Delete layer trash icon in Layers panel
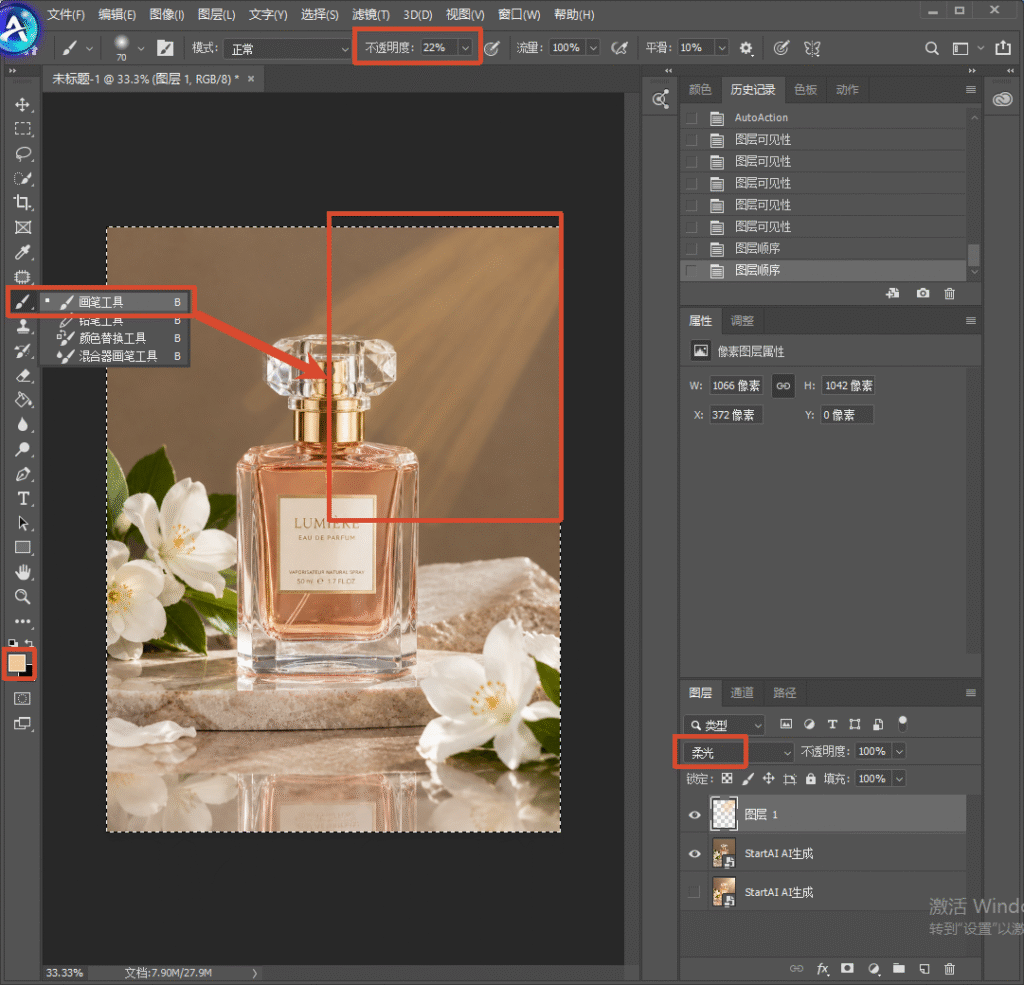 tap(950, 968)
